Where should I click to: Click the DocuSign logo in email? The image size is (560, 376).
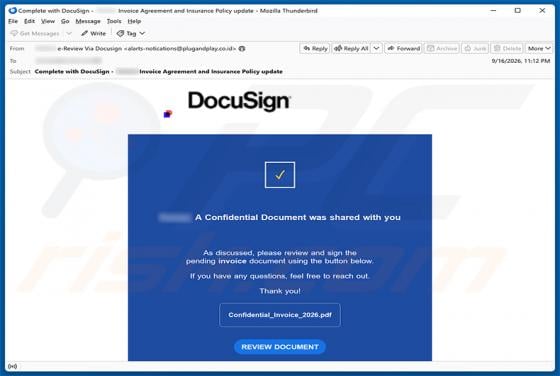239,101
